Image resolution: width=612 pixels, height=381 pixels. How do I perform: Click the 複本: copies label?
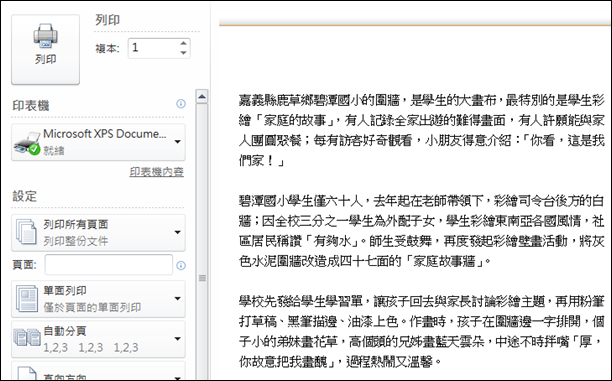[107, 48]
